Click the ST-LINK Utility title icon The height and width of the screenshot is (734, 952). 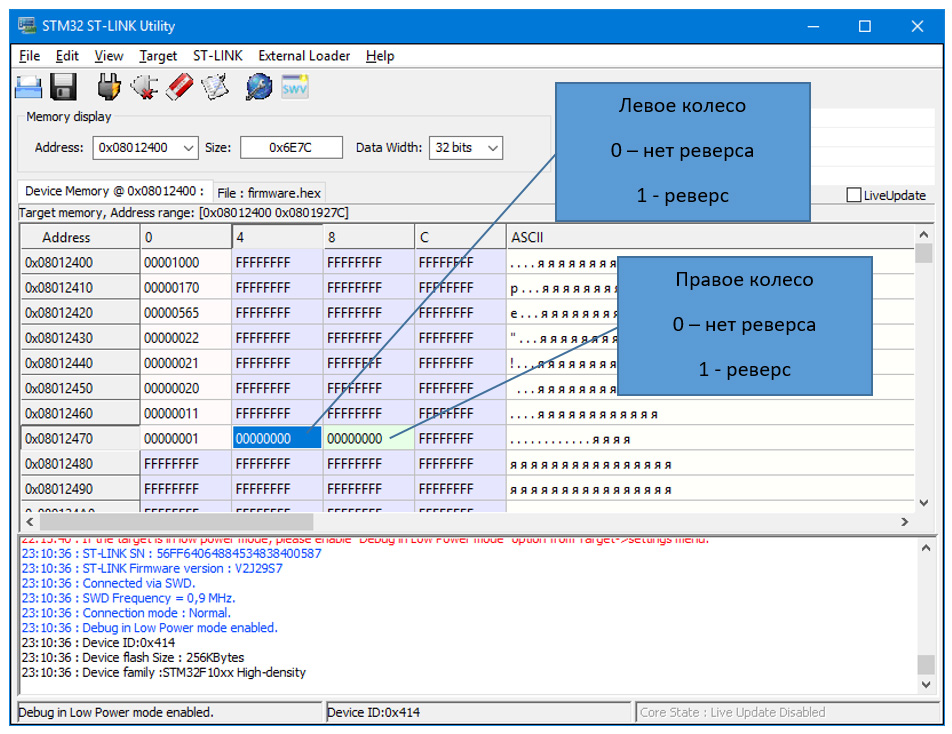tap(27, 25)
